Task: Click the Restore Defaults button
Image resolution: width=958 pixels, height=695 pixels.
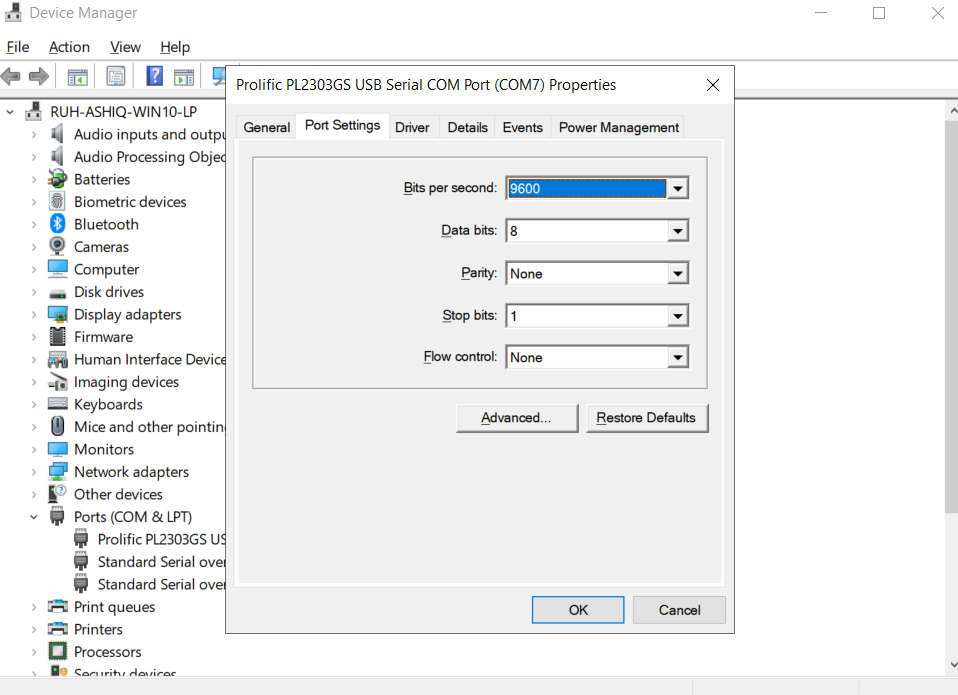Action: click(x=646, y=418)
